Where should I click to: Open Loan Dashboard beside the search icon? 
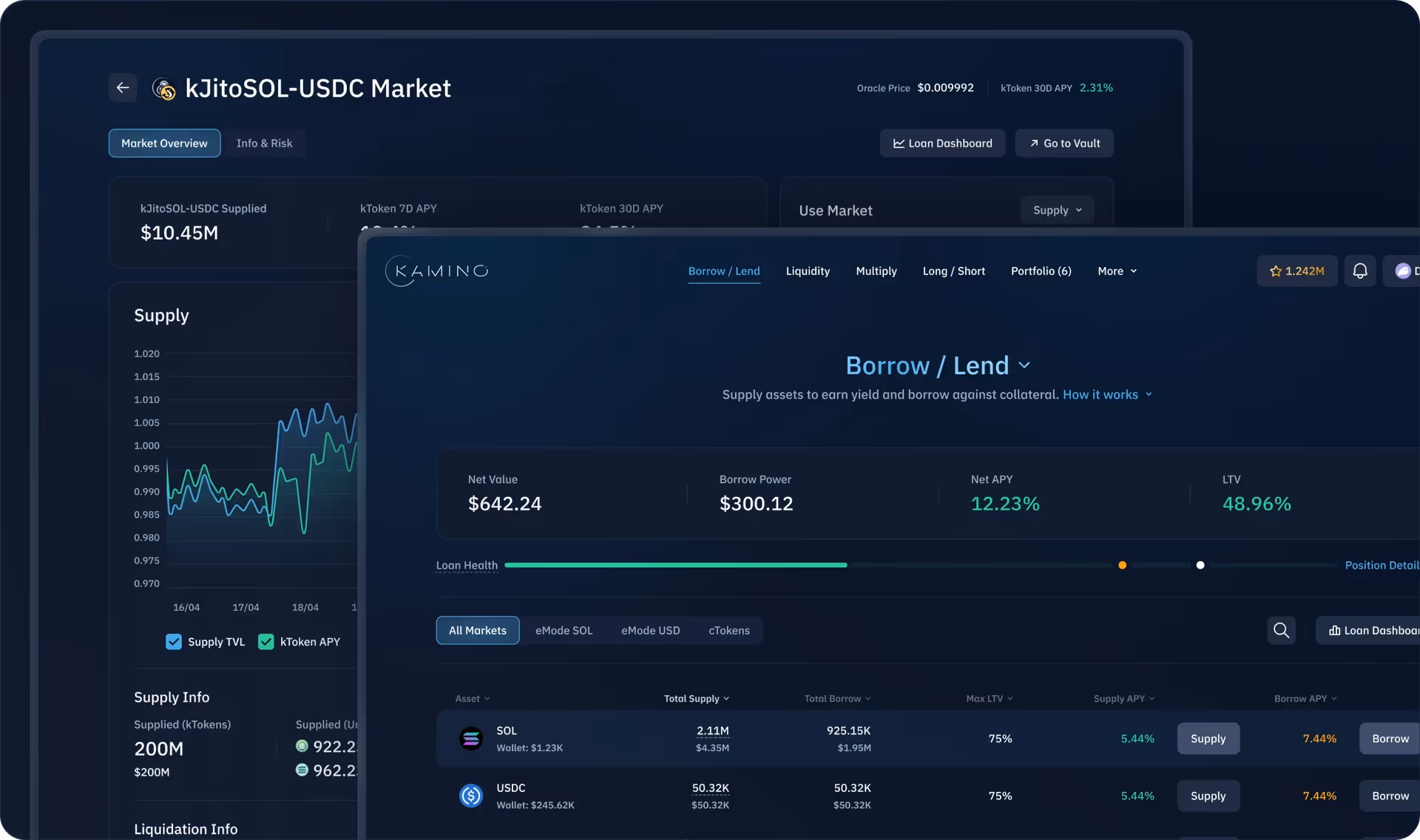click(1368, 630)
